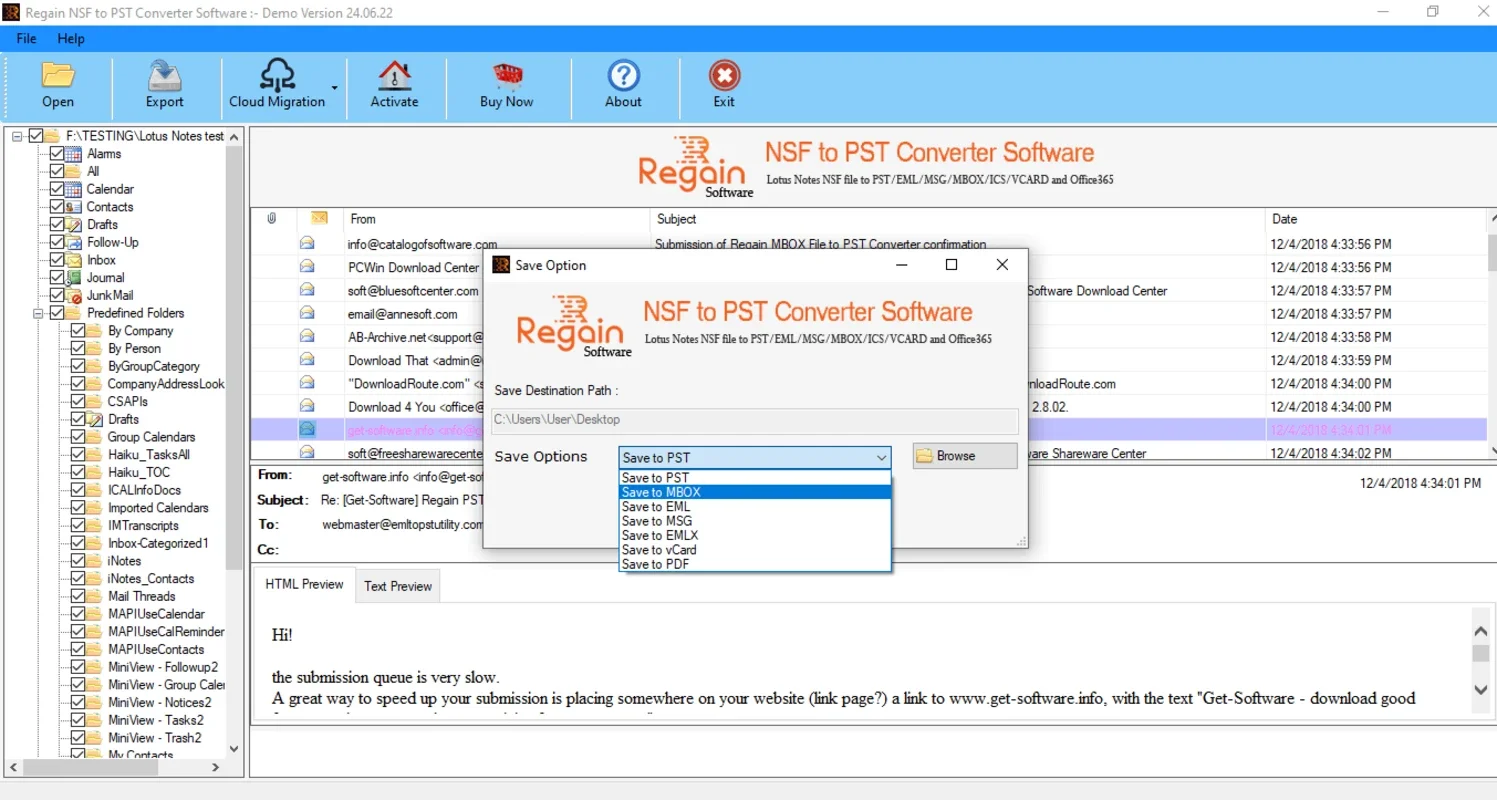The image size is (1497, 800).
Task: Toggle the Mail Threads checkbox
Action: pos(77,596)
